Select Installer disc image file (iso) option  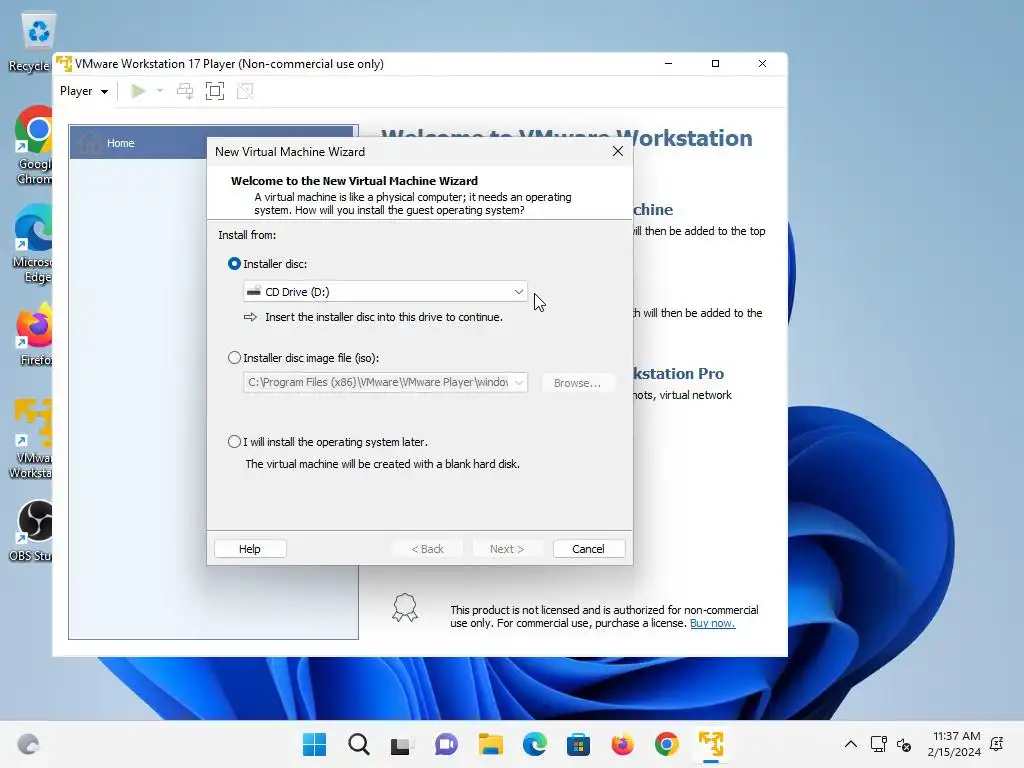click(234, 358)
